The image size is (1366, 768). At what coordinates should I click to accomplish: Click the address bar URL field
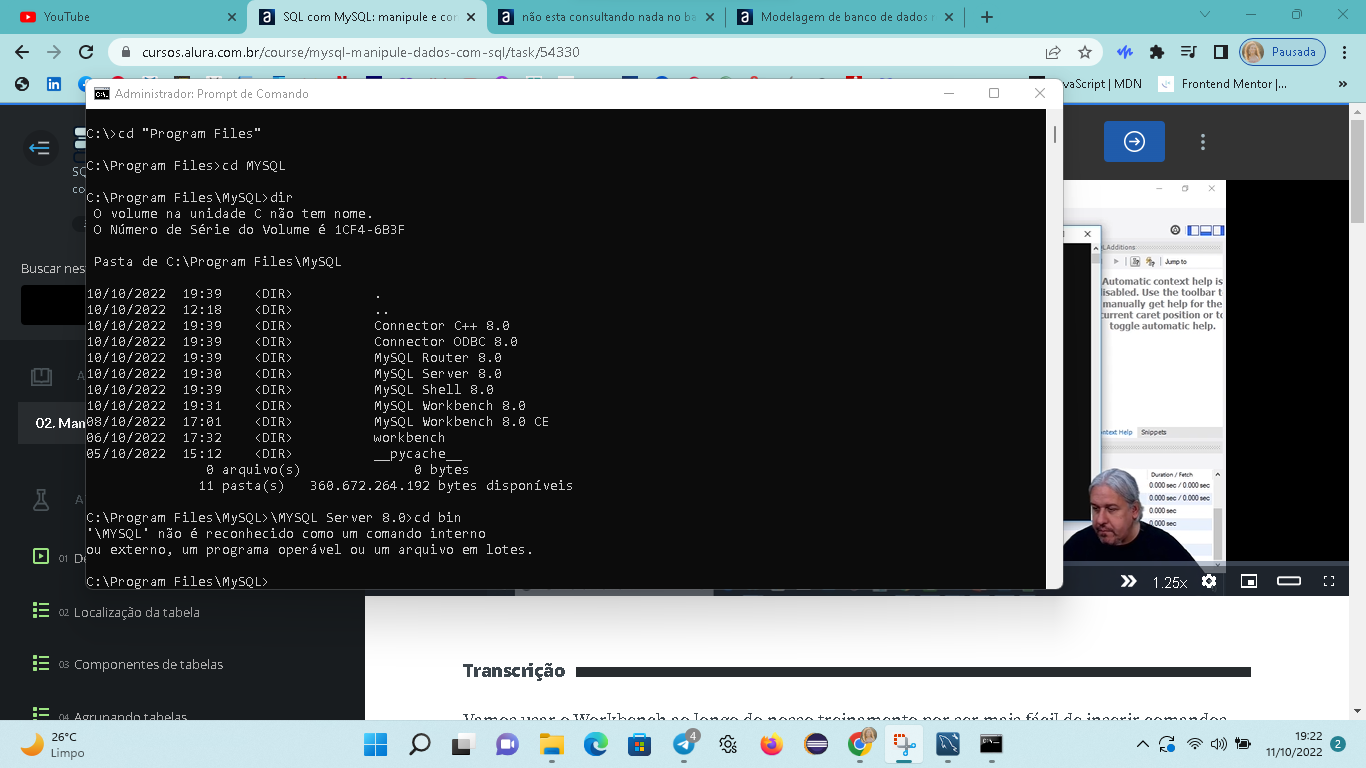coord(590,52)
